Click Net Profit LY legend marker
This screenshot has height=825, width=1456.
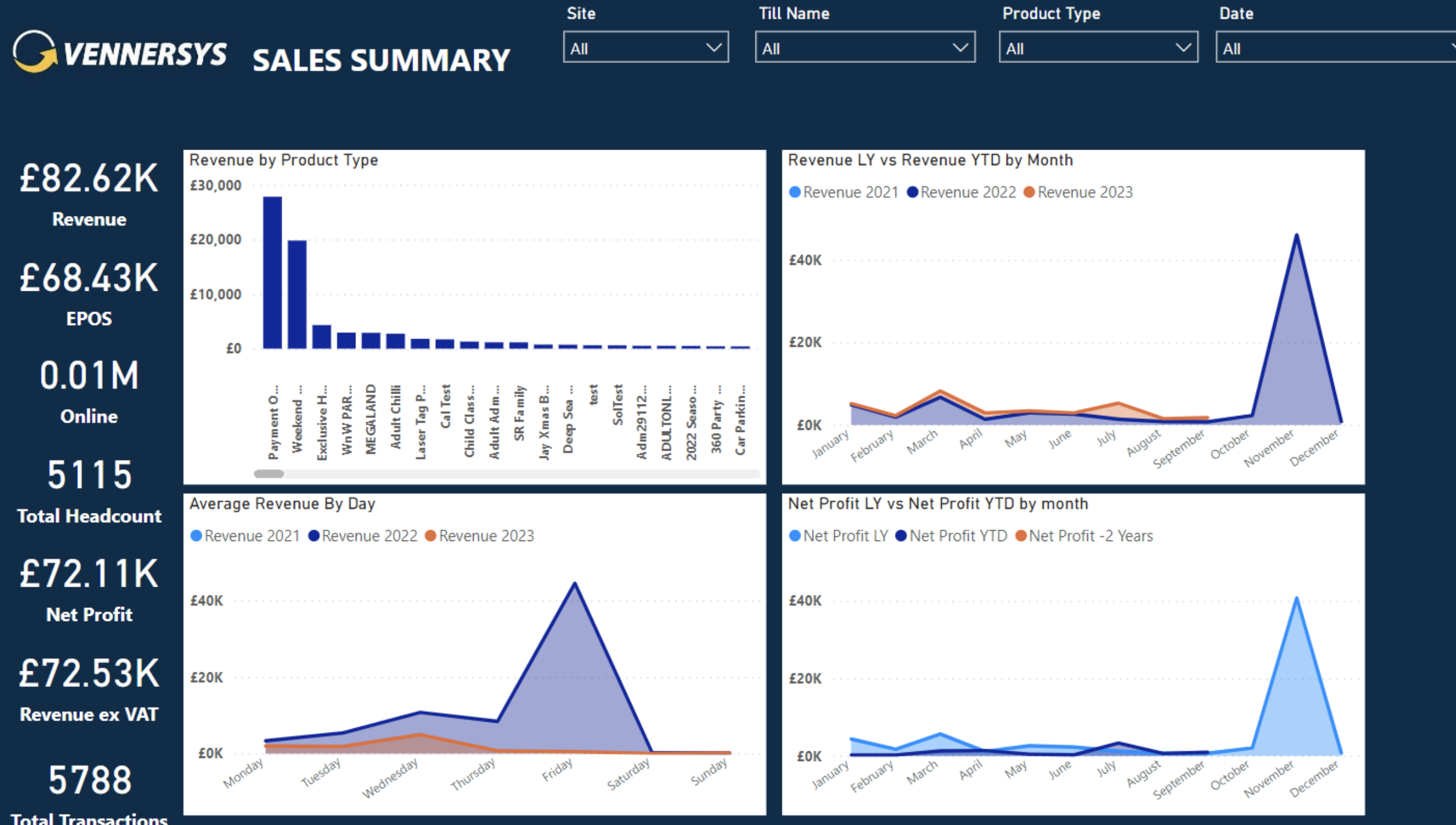tap(794, 536)
